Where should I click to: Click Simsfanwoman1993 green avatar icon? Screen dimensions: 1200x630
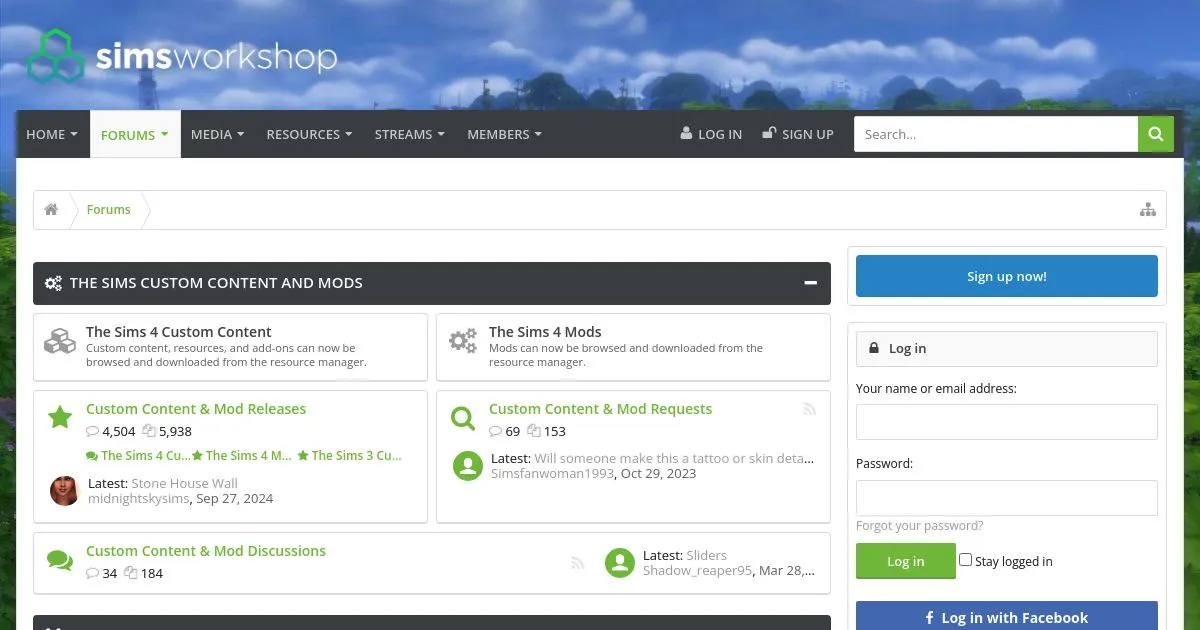[468, 466]
